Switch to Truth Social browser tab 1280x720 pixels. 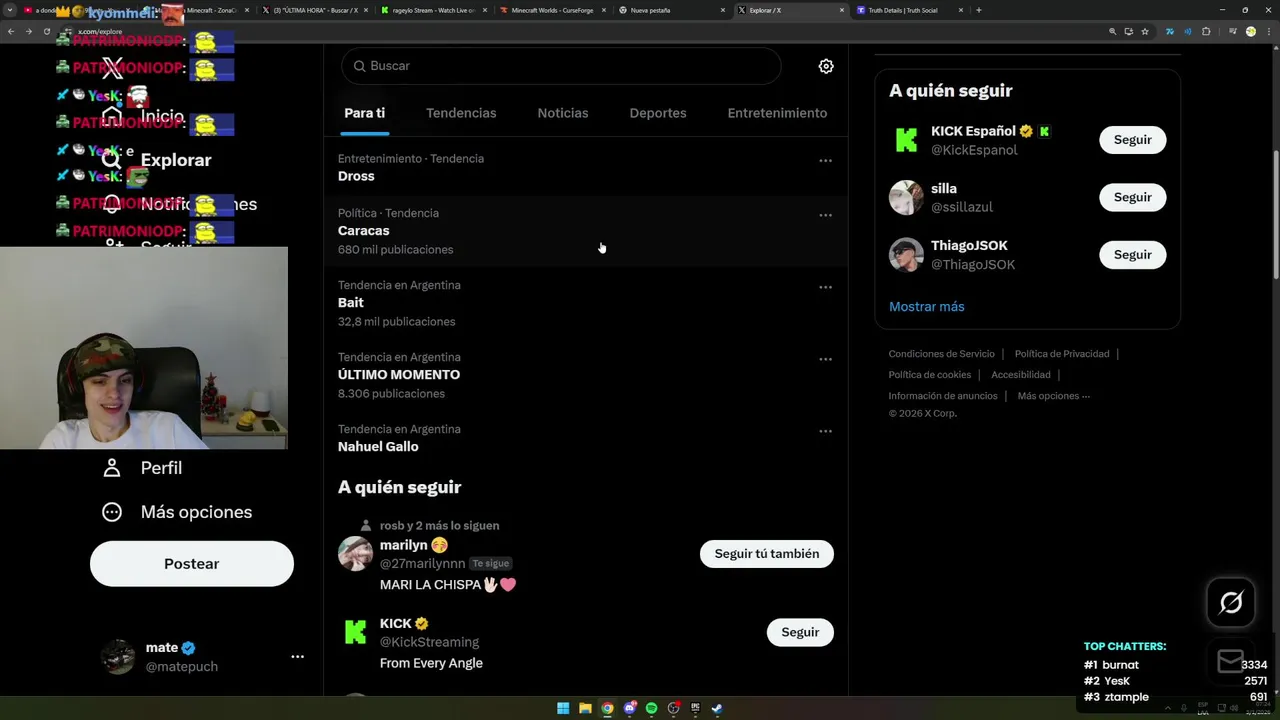click(x=909, y=10)
